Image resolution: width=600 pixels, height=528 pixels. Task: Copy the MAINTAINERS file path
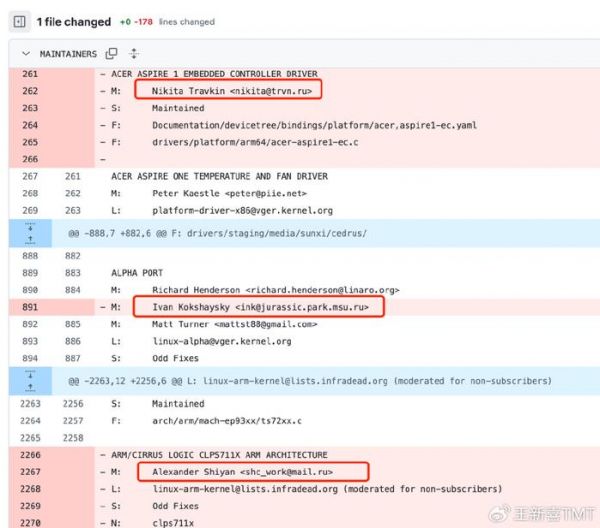click(x=112, y=53)
